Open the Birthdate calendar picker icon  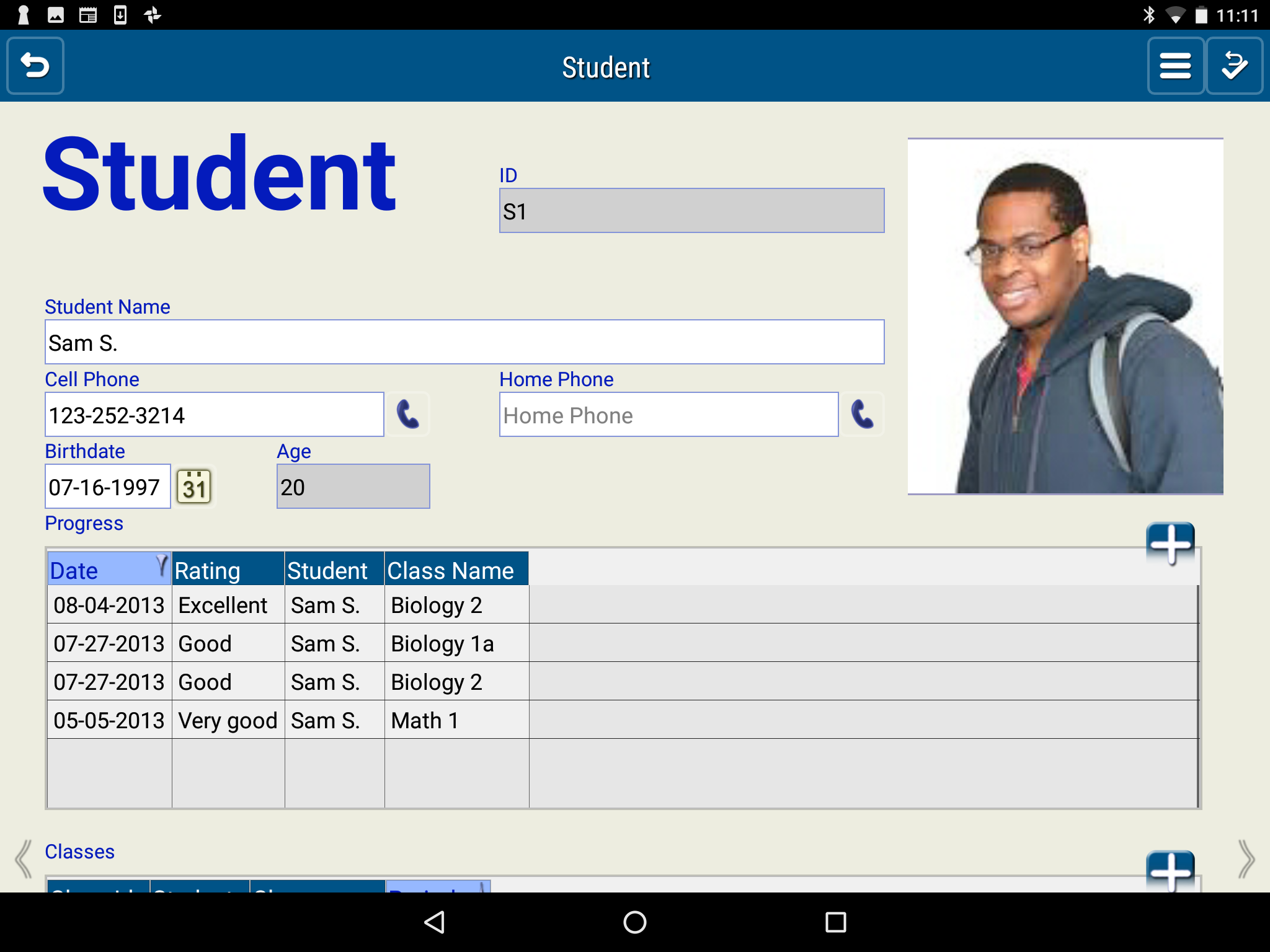(194, 487)
